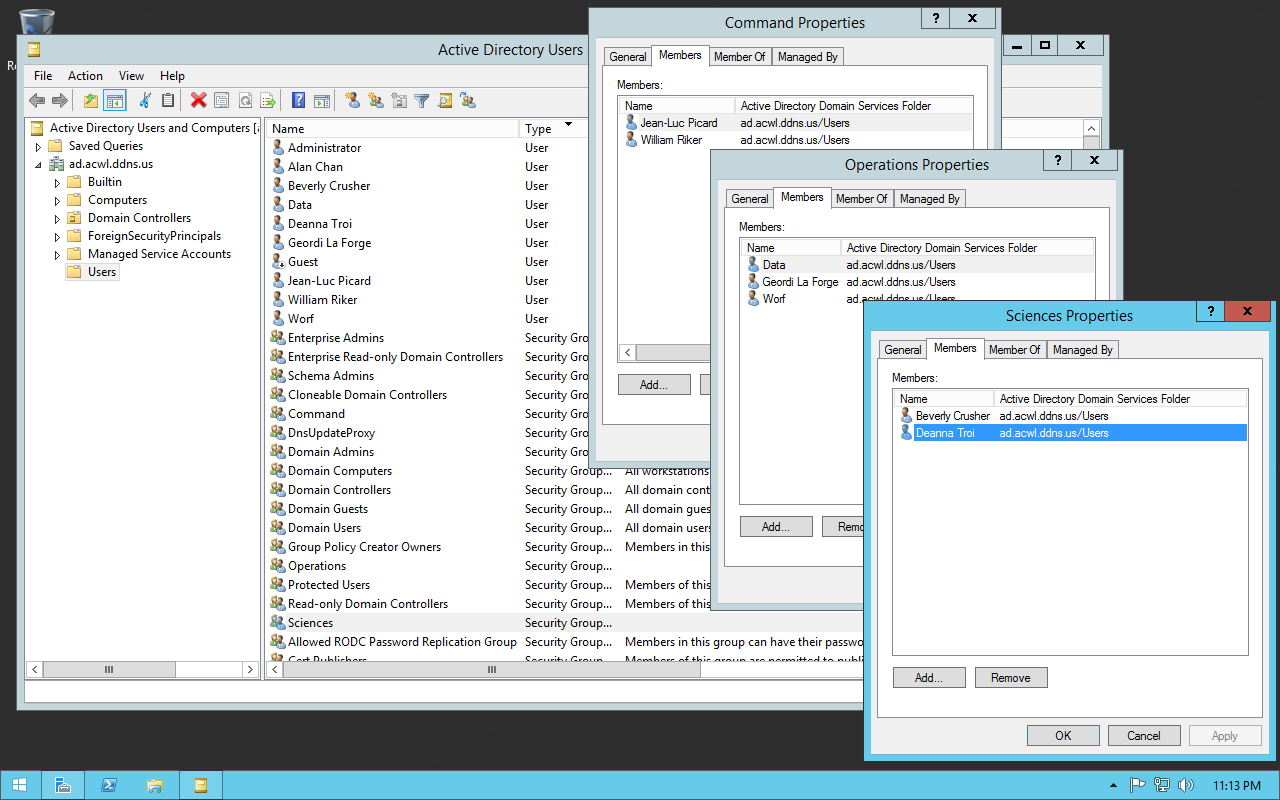Refresh the view with the refresh icon

245,100
